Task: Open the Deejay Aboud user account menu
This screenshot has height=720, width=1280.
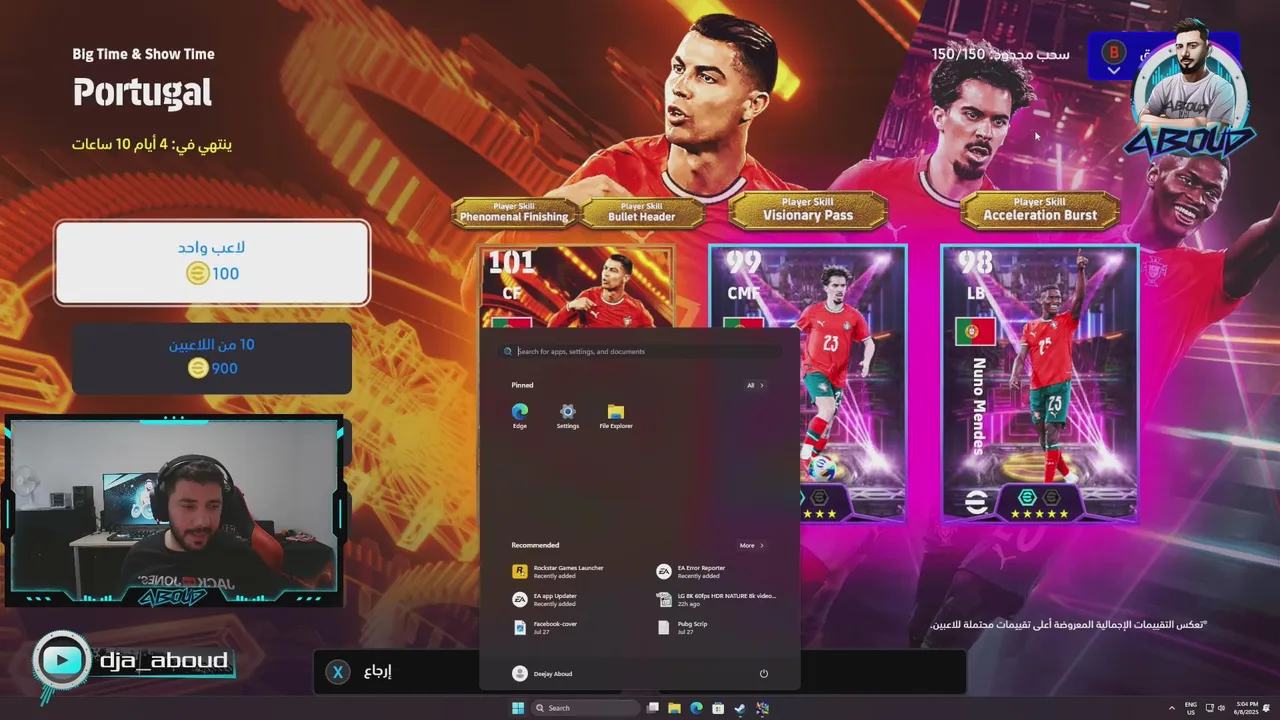Action: click(x=542, y=674)
